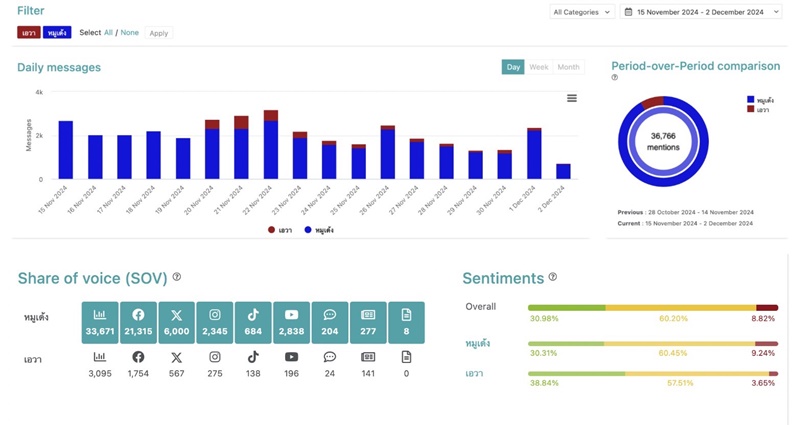Click the Overall sentiment color bar
Screen dimensions: 800x425
click(x=653, y=308)
